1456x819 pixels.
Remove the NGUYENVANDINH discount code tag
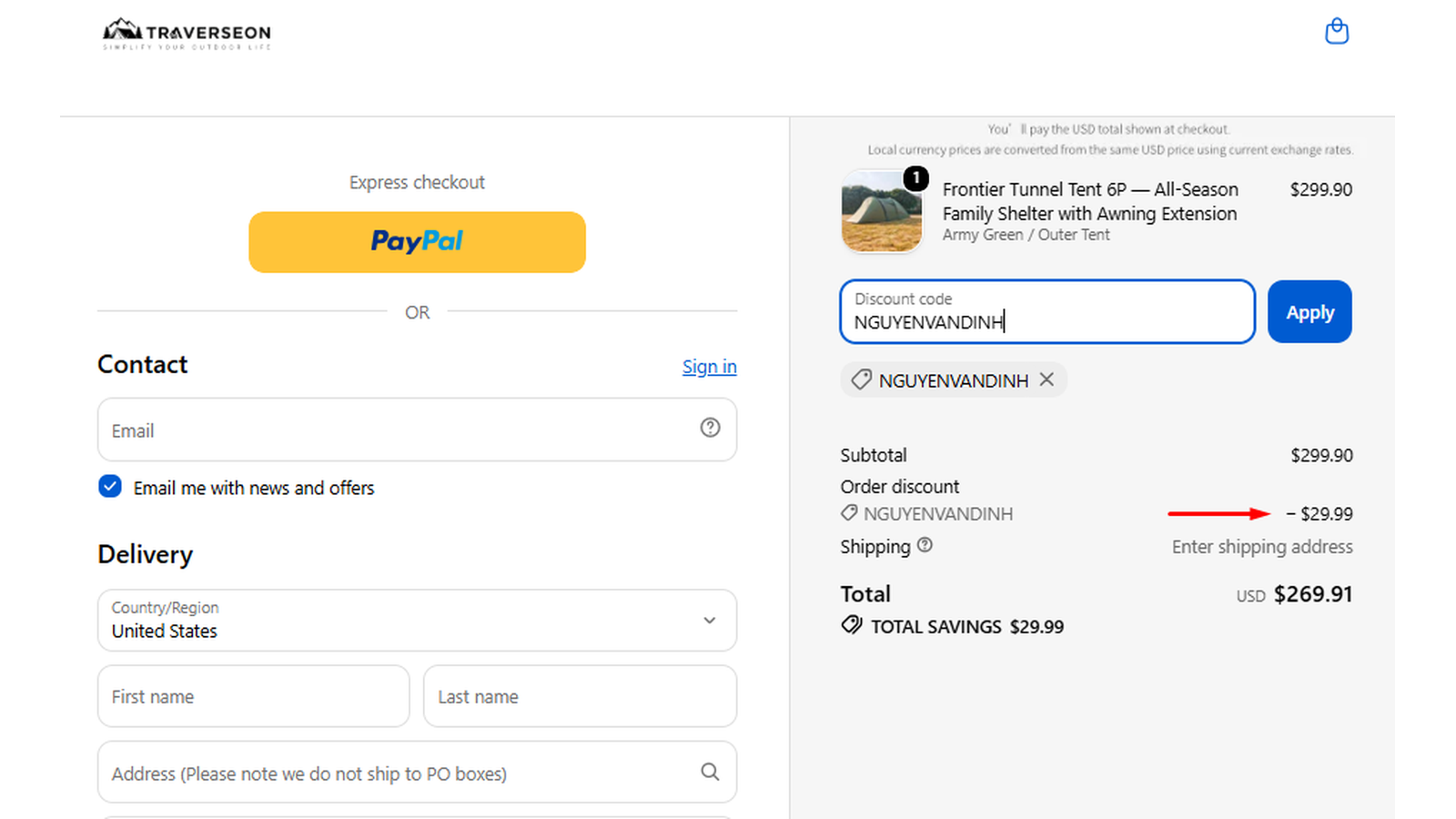click(1046, 379)
